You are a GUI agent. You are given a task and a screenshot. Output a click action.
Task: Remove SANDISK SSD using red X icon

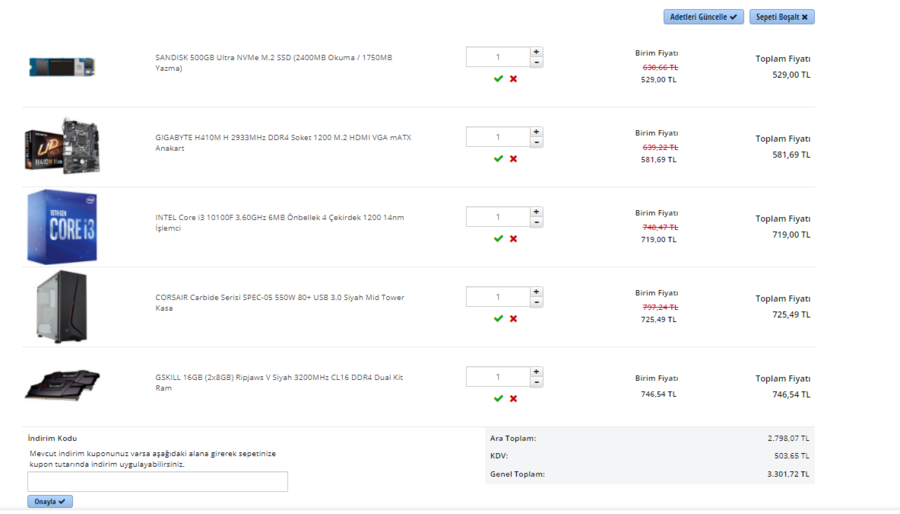514,79
